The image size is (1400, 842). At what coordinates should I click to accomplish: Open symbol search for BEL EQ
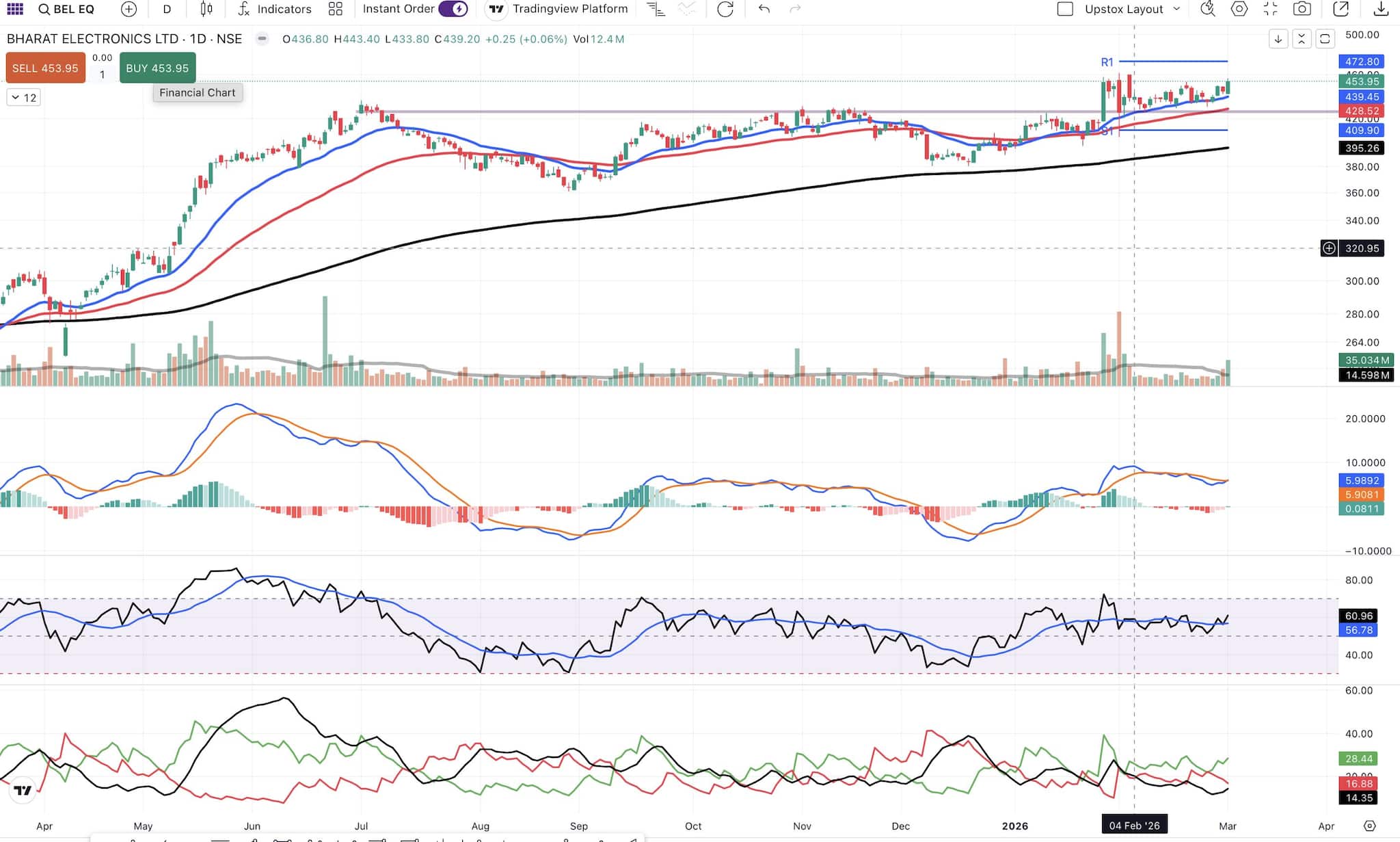pos(66,9)
